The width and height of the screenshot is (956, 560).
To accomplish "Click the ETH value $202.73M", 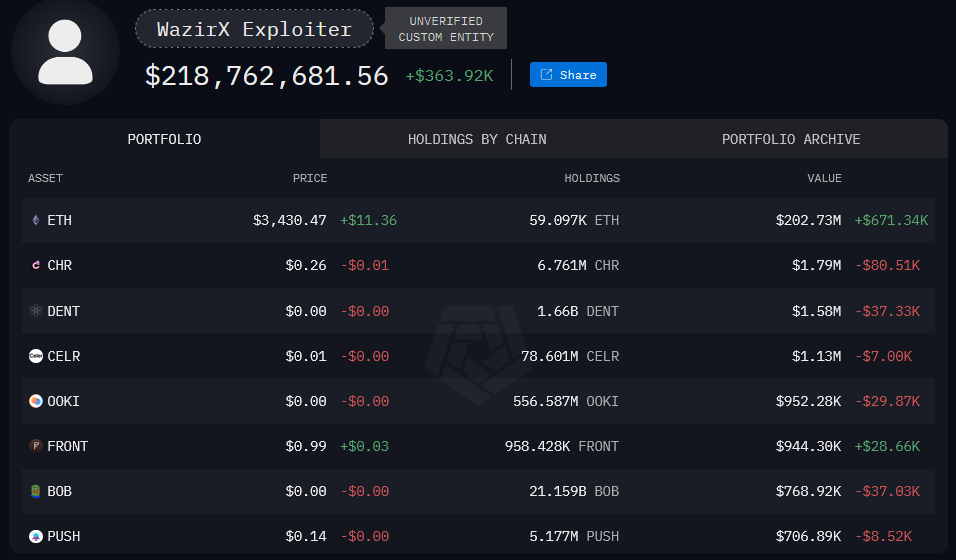I will click(x=808, y=220).
